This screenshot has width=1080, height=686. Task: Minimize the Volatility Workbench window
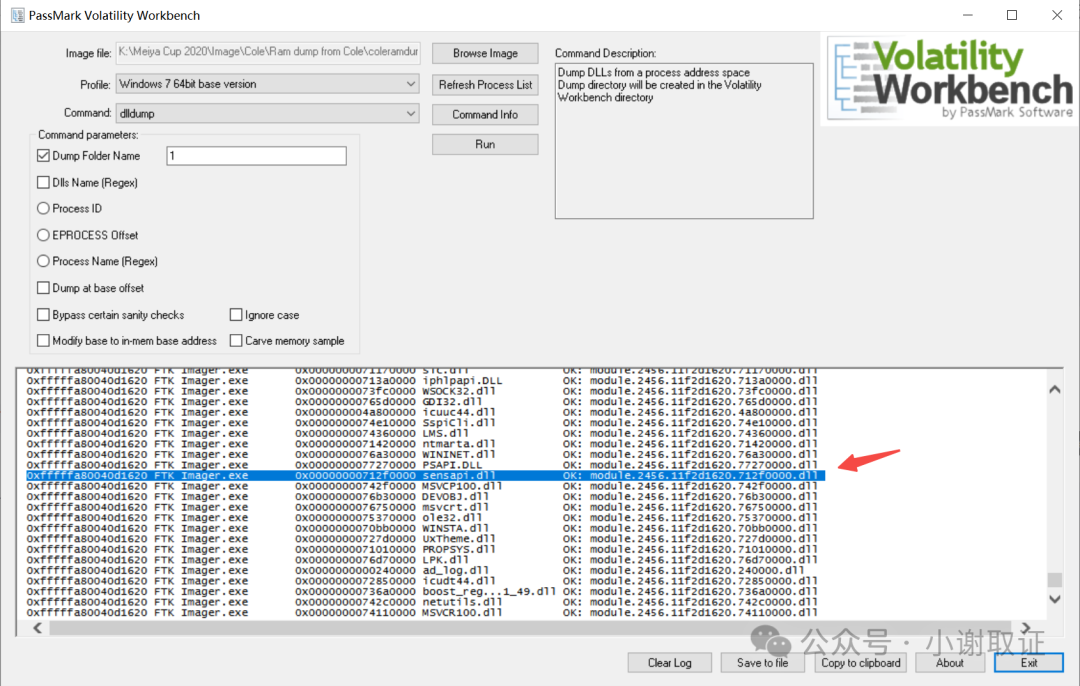pyautogui.click(x=968, y=15)
